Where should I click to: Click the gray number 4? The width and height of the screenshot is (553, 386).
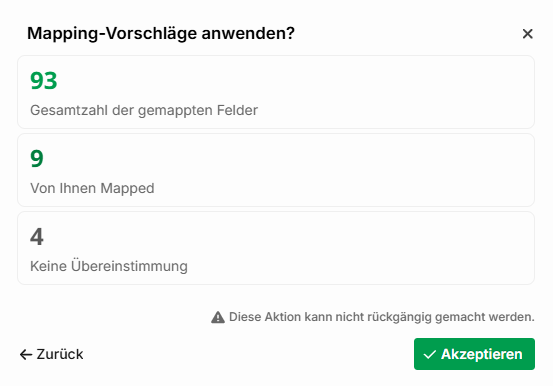click(37, 237)
